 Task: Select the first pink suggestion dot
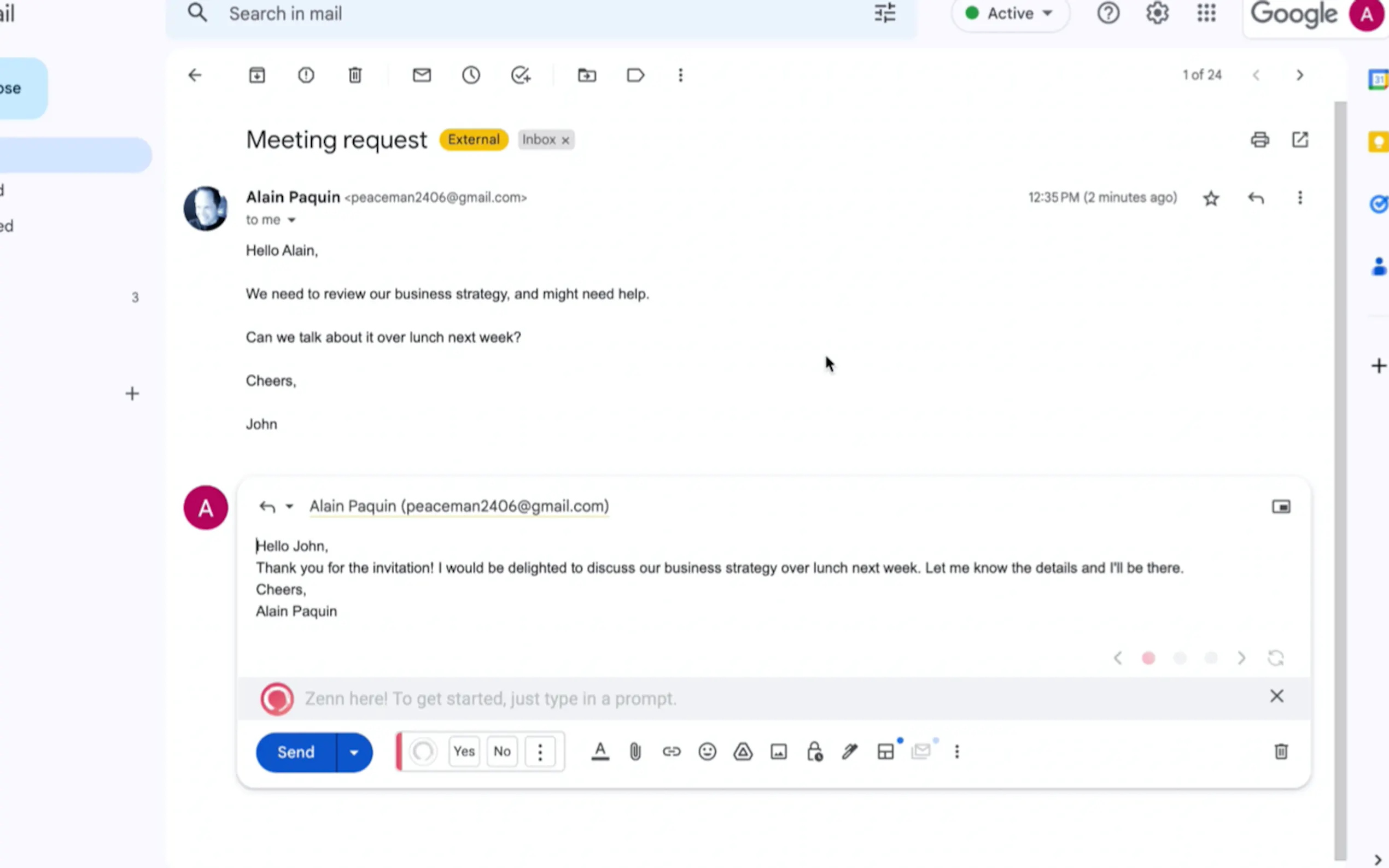1148,658
